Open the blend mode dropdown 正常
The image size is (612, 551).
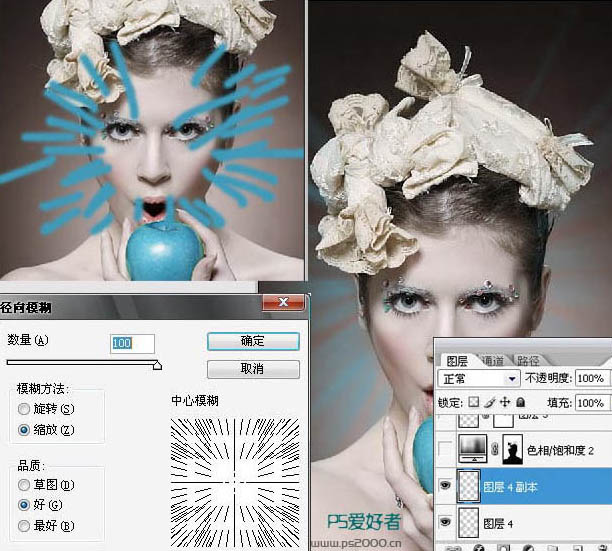tap(480, 380)
